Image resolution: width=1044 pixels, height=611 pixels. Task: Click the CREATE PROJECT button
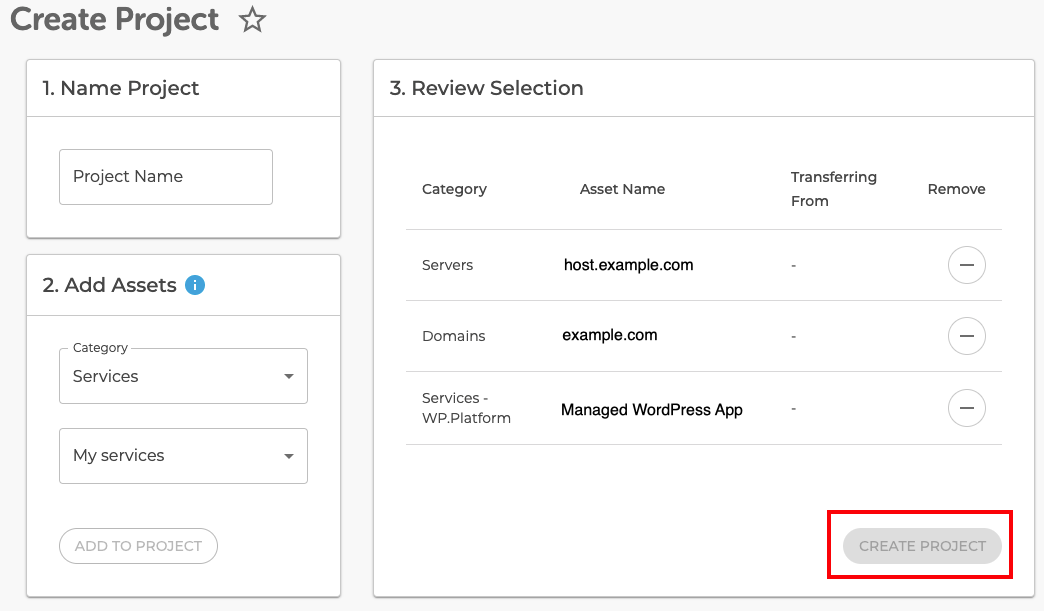coord(921,545)
